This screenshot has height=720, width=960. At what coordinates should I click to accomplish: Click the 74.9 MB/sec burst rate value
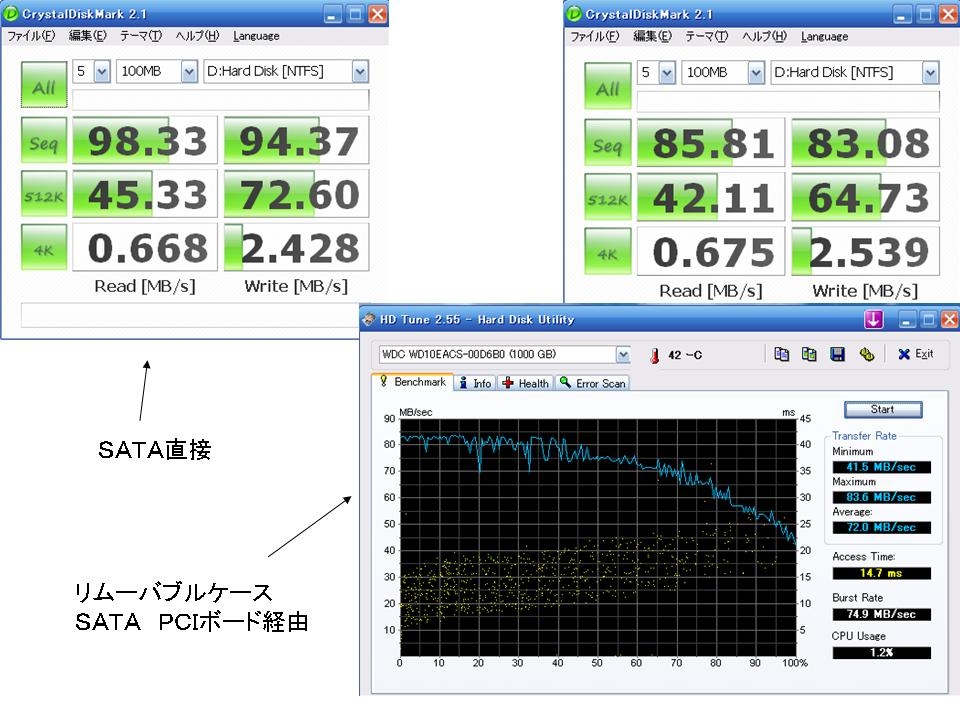point(881,614)
